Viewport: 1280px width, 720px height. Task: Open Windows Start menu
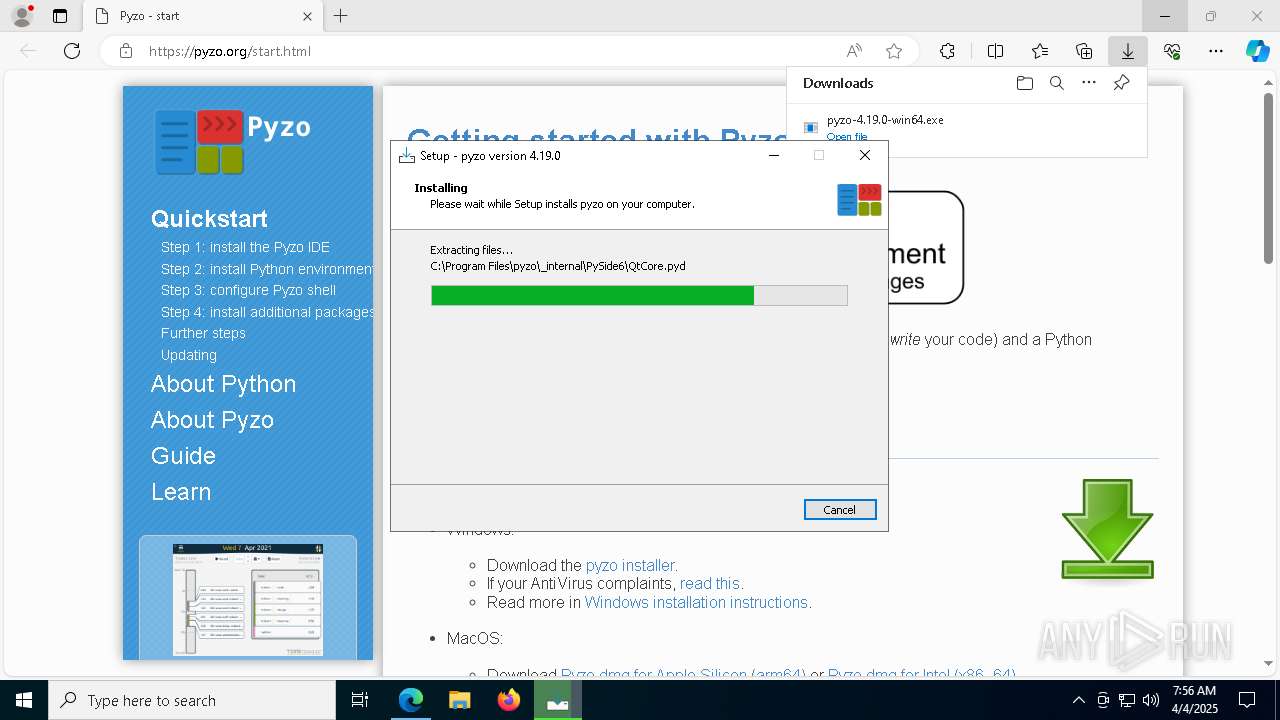[24, 700]
